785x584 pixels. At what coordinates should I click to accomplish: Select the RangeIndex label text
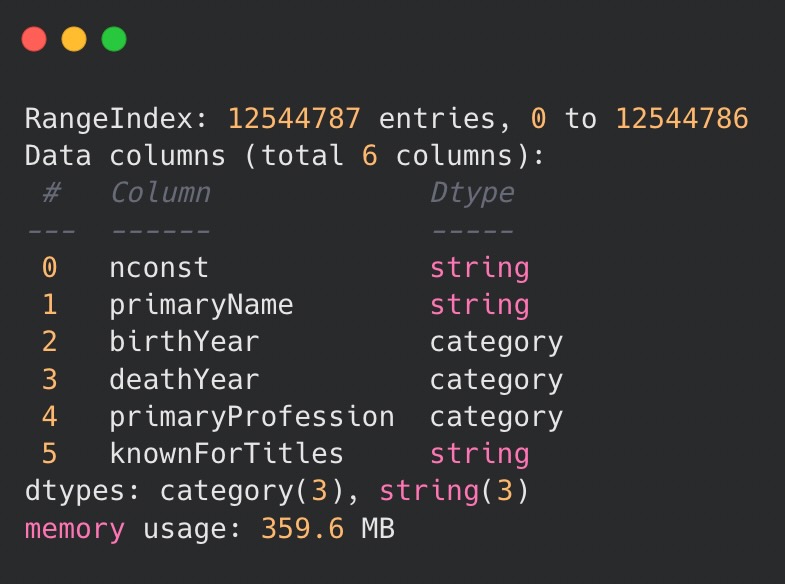click(x=115, y=119)
